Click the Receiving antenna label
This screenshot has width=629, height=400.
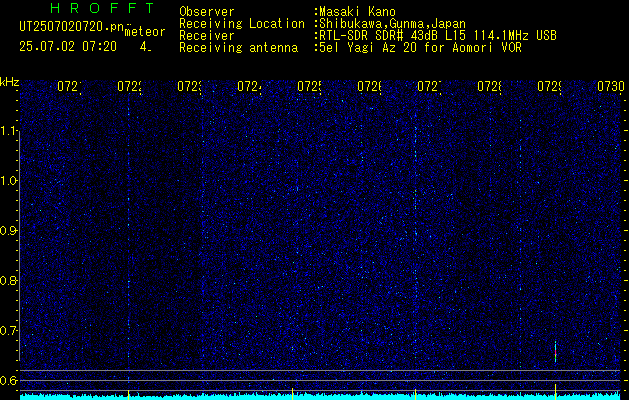pos(238,48)
